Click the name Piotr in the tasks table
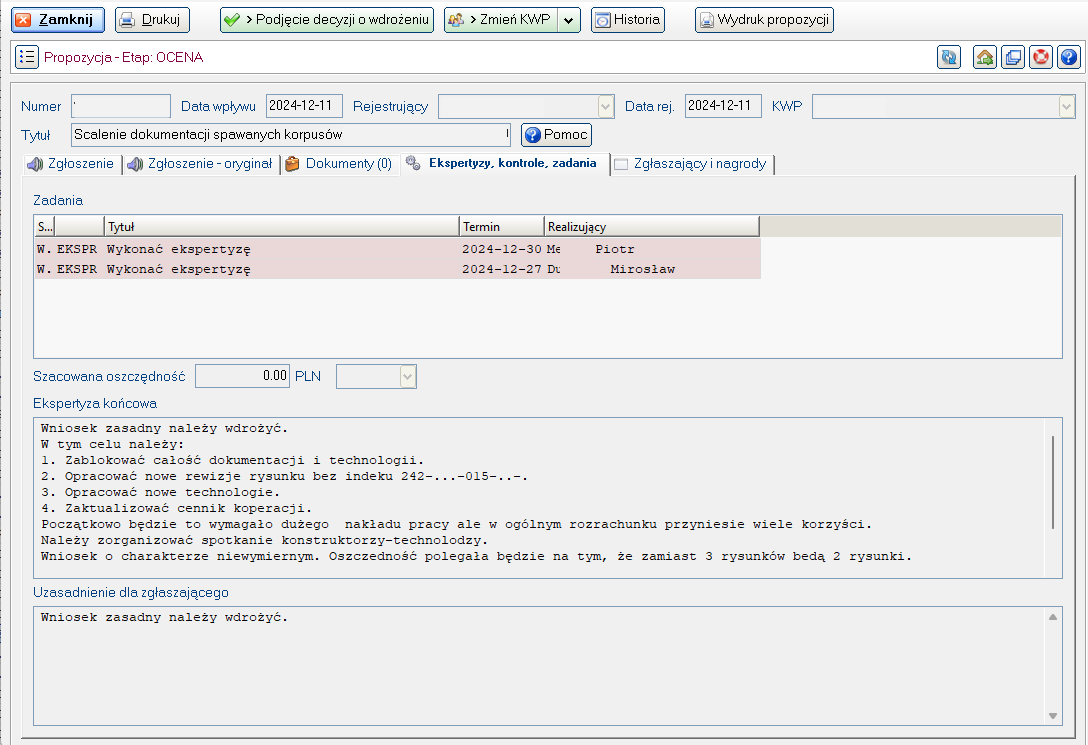Viewport: 1088px width, 745px height. (615, 249)
